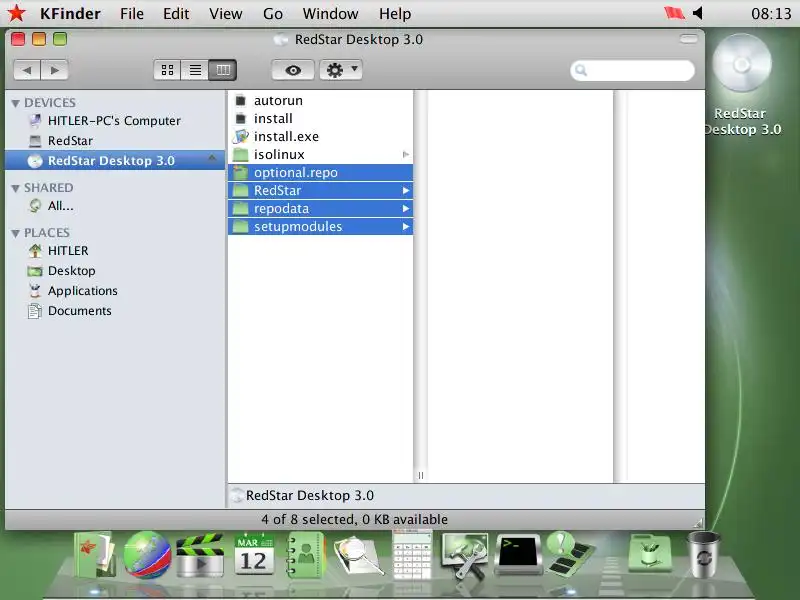
Task: Collapse the SHARED section
Action: [x=15, y=188]
